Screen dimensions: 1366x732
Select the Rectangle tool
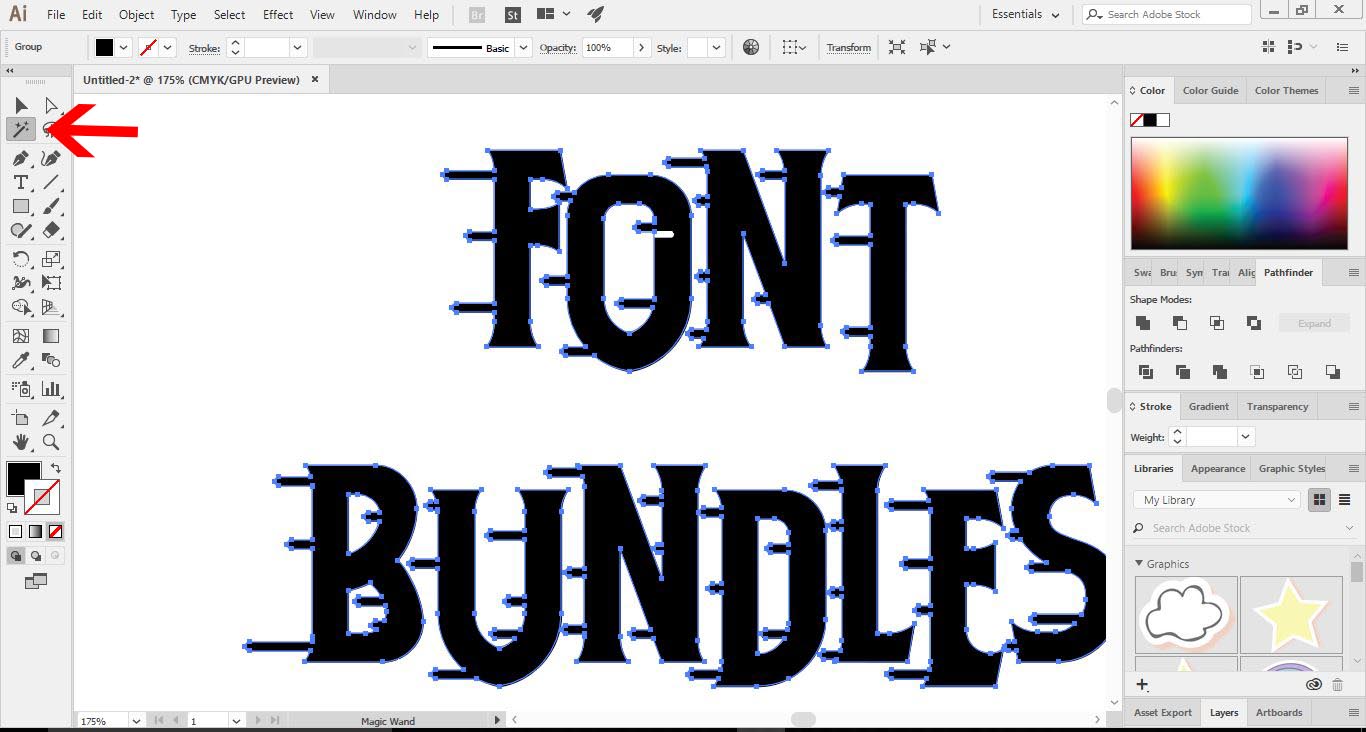pyautogui.click(x=21, y=206)
